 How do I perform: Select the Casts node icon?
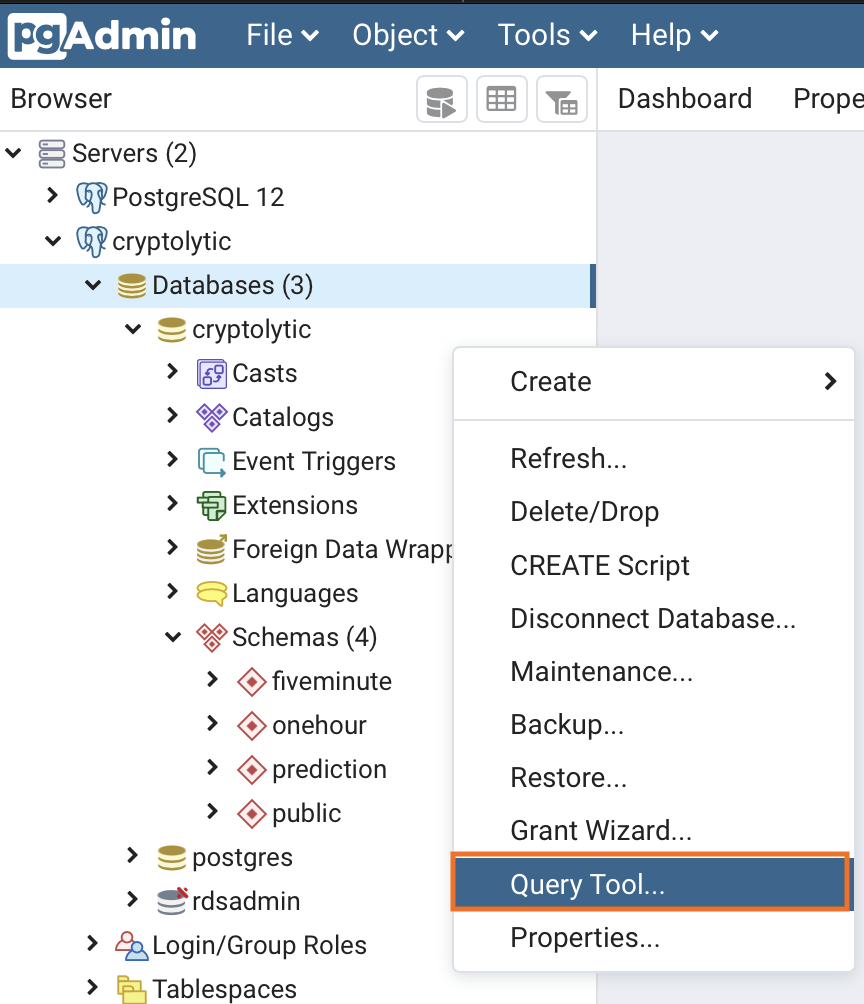[x=211, y=374]
